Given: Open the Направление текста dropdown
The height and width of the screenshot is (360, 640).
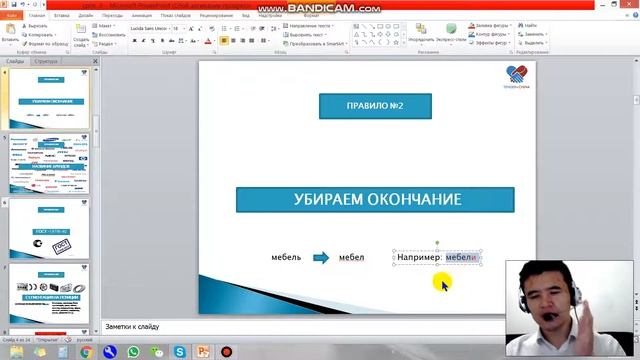Looking at the screenshot, I should [308, 26].
